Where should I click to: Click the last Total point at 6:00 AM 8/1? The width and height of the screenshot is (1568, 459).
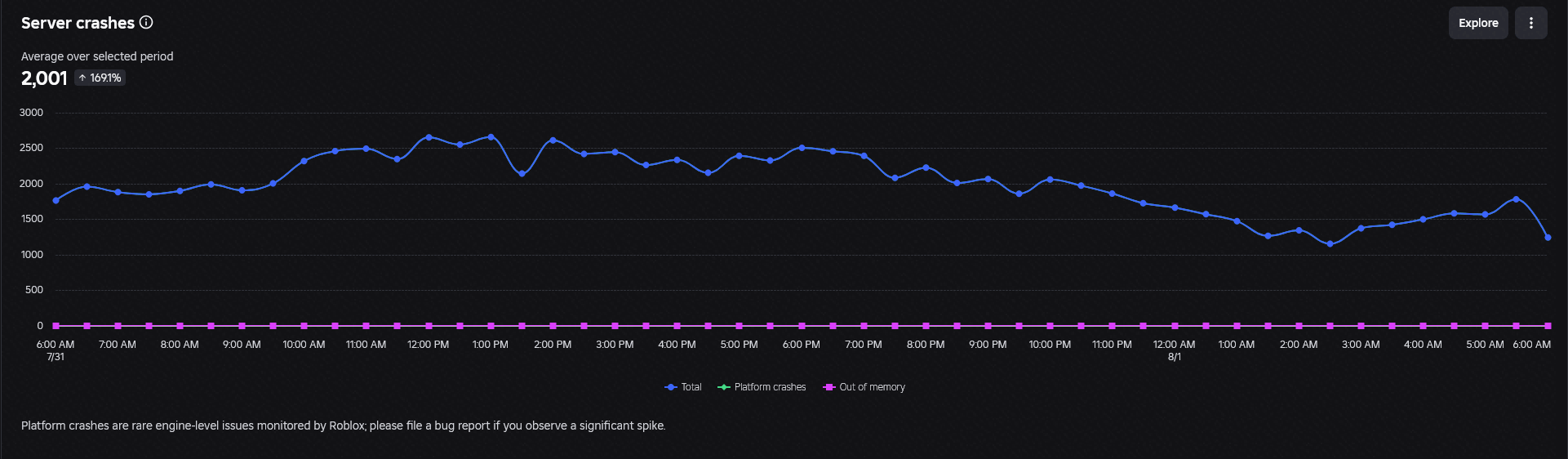pos(1548,238)
